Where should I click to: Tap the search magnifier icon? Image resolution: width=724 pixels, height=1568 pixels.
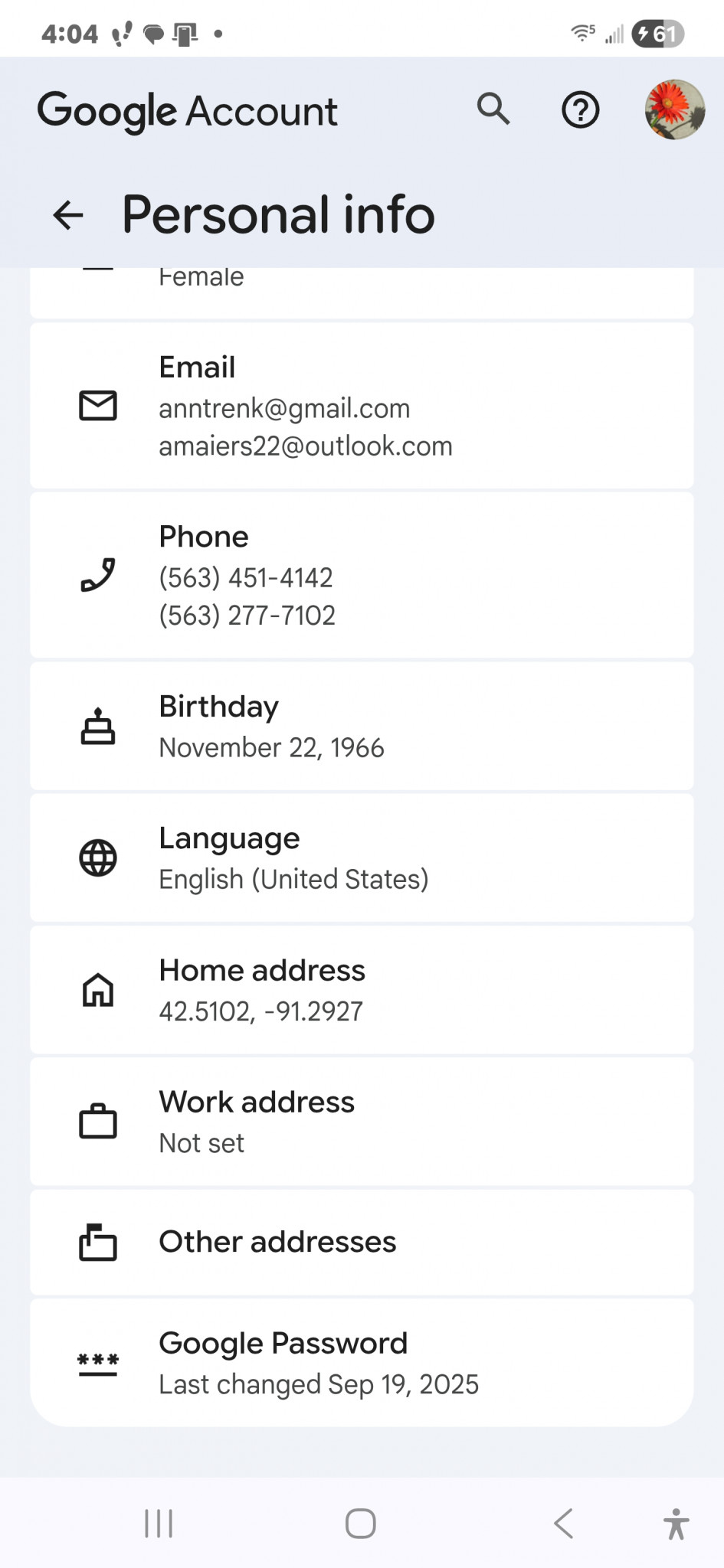point(493,109)
